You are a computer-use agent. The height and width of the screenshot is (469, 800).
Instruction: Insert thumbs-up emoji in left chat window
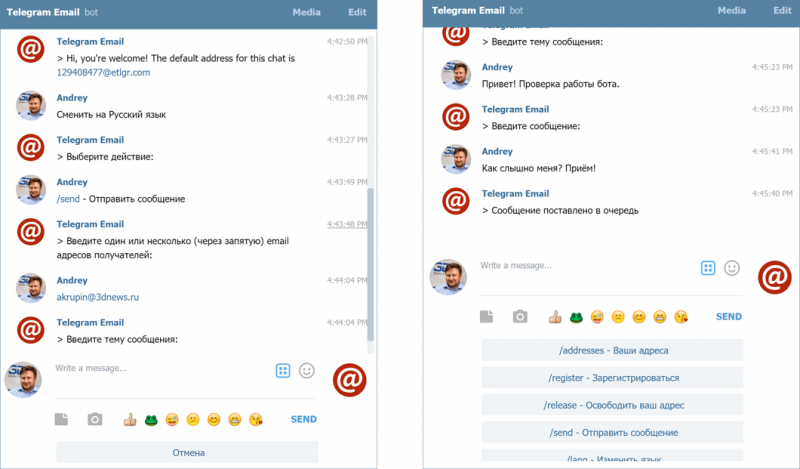coord(130,419)
